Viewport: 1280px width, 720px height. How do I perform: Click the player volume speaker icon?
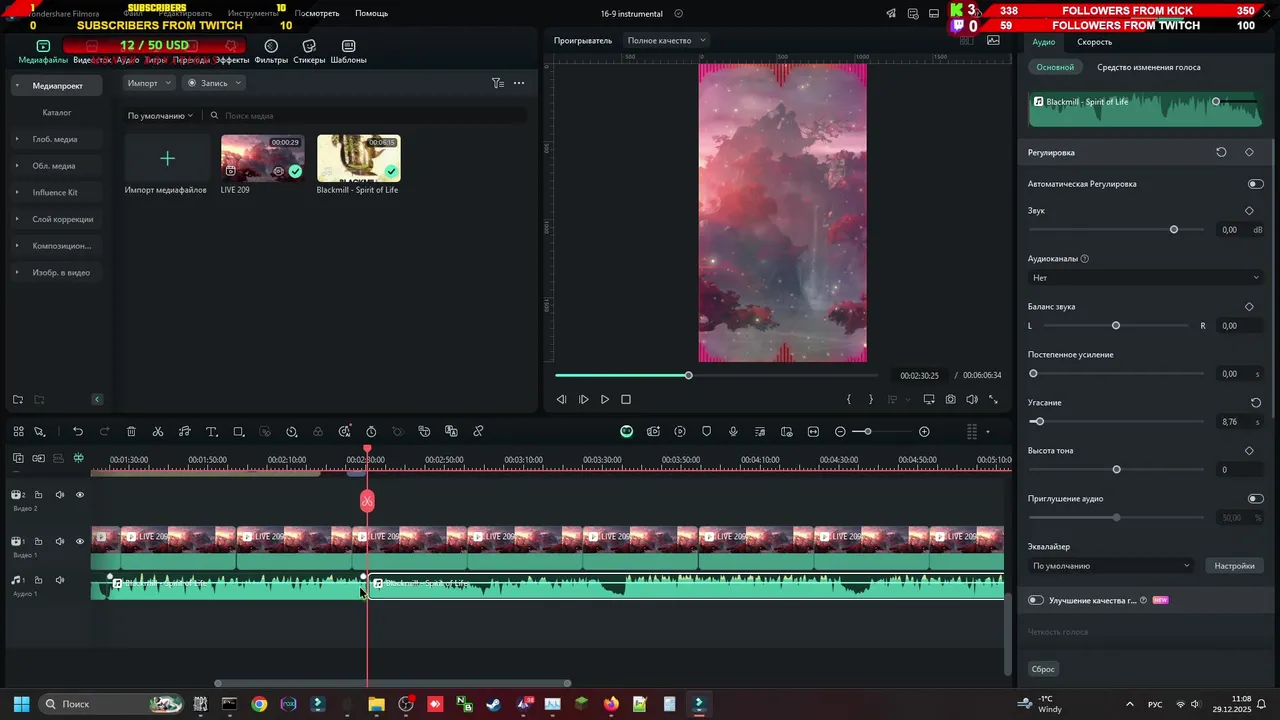click(971, 399)
